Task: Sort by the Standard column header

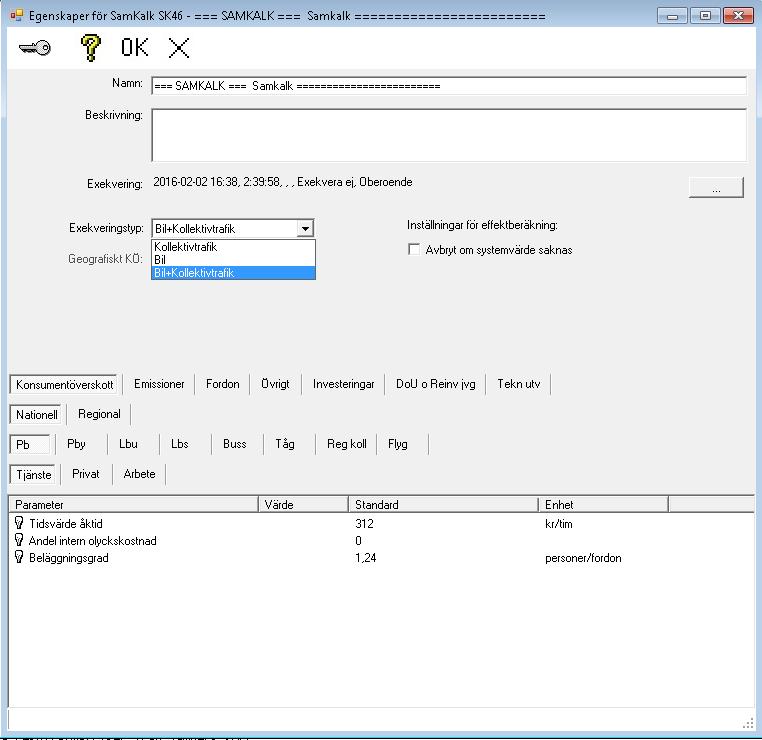Action: click(x=444, y=504)
